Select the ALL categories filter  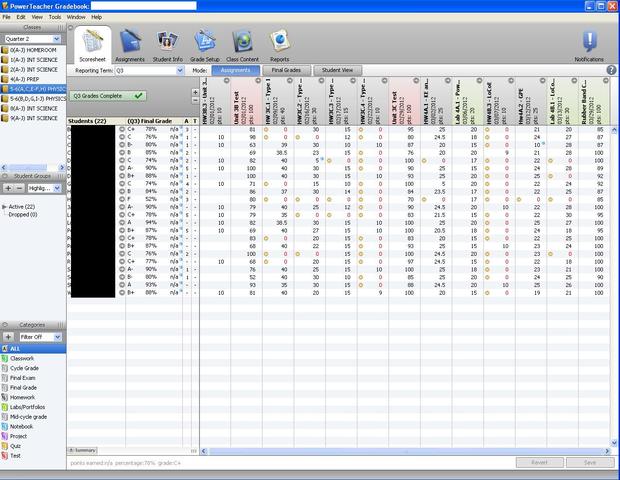(33, 349)
